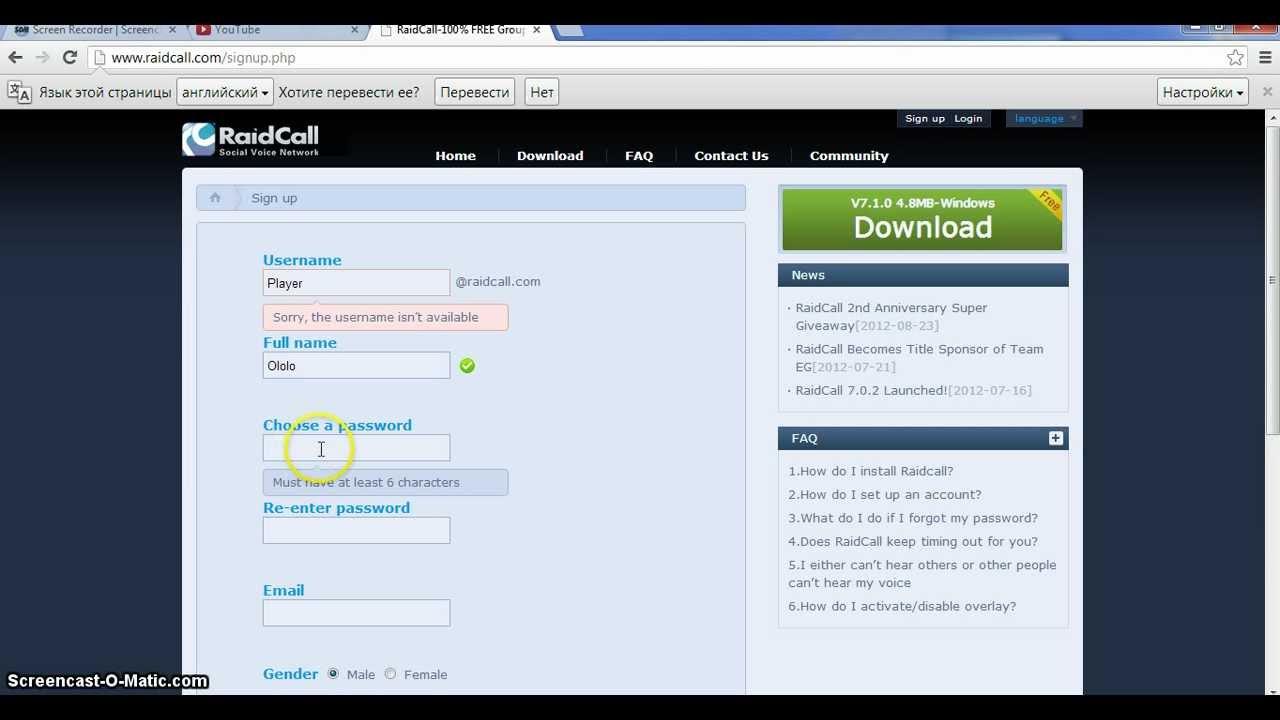Select the Female gender option
1280x720 pixels.
390,674
